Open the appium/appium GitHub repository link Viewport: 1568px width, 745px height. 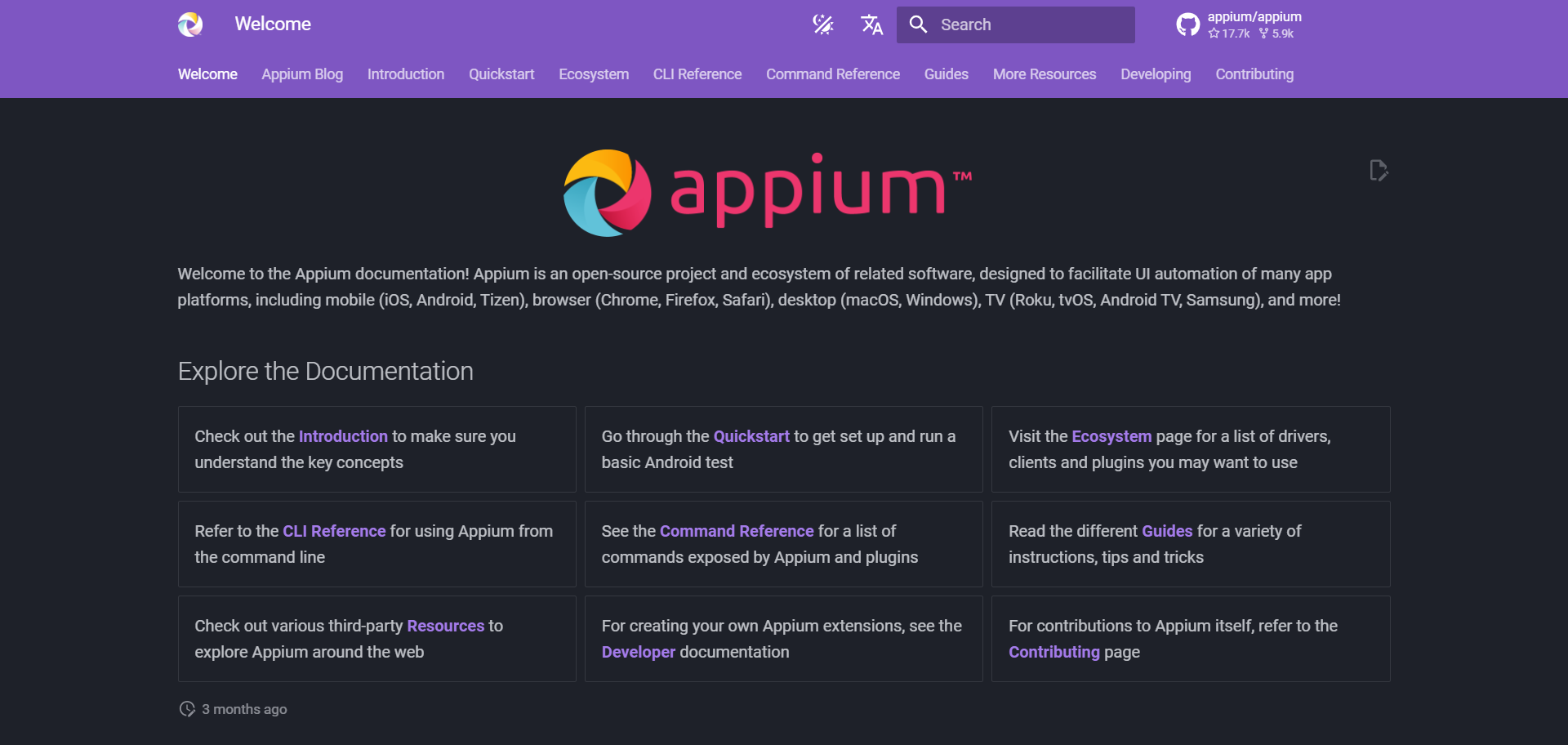(1239, 25)
